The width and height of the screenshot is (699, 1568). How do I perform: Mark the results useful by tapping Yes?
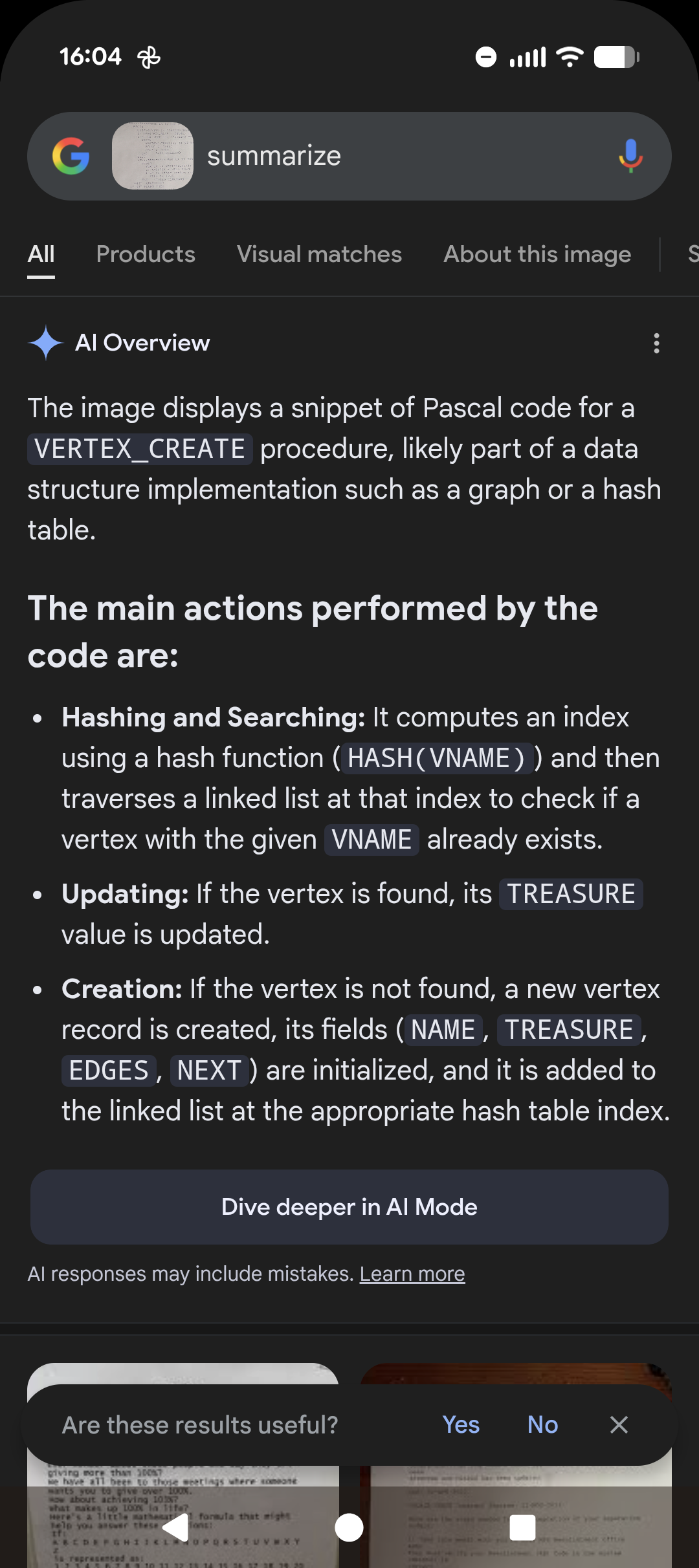(461, 1424)
